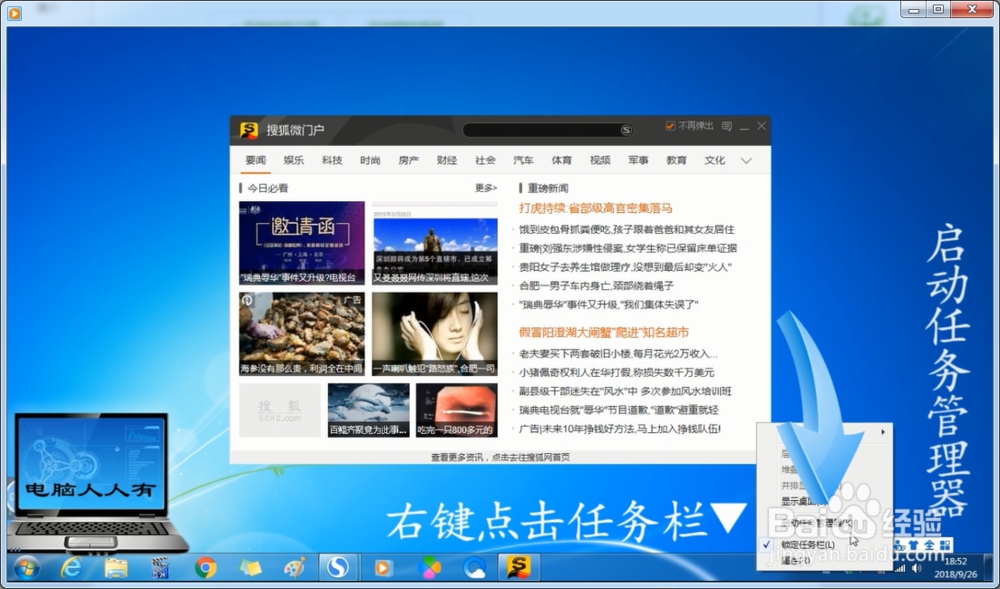Image resolution: width=1000 pixels, height=589 pixels.
Task: Click the volume speaker tray icon
Action: coord(917,568)
